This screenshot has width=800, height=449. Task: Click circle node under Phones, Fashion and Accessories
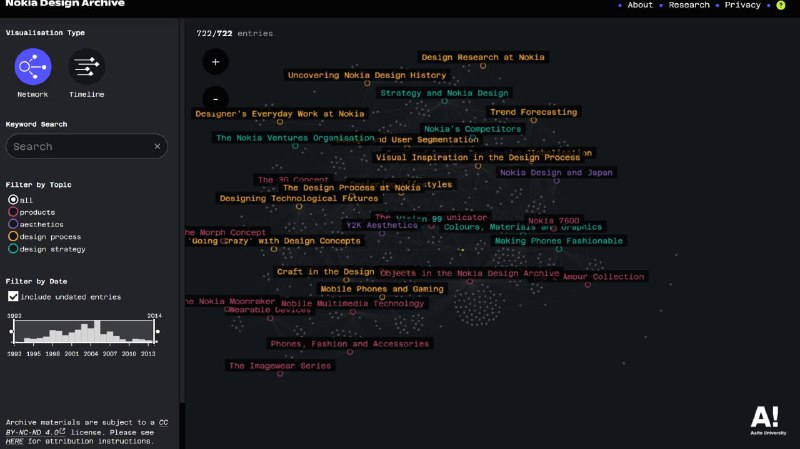[349, 352]
